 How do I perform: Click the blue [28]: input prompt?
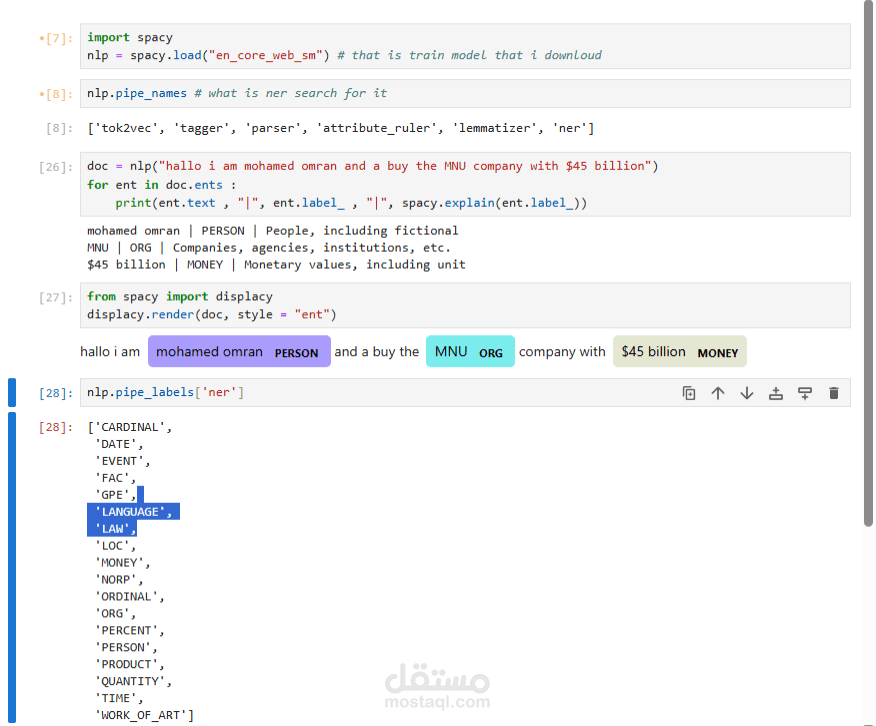tap(56, 393)
